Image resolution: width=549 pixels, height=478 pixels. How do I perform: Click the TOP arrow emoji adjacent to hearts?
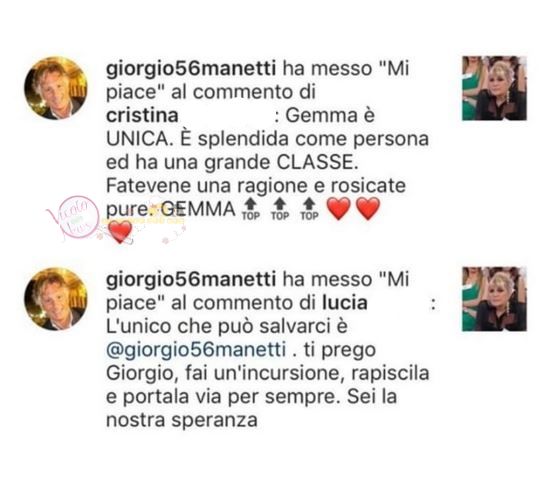pos(309,209)
